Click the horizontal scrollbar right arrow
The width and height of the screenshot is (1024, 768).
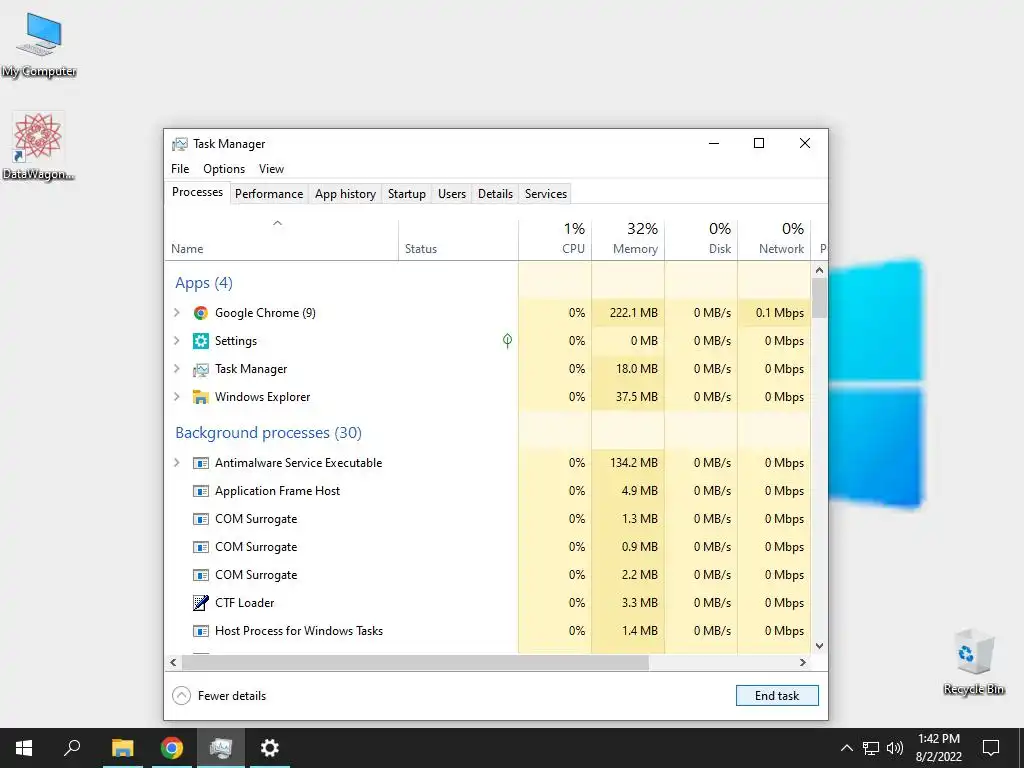pyautogui.click(x=803, y=662)
